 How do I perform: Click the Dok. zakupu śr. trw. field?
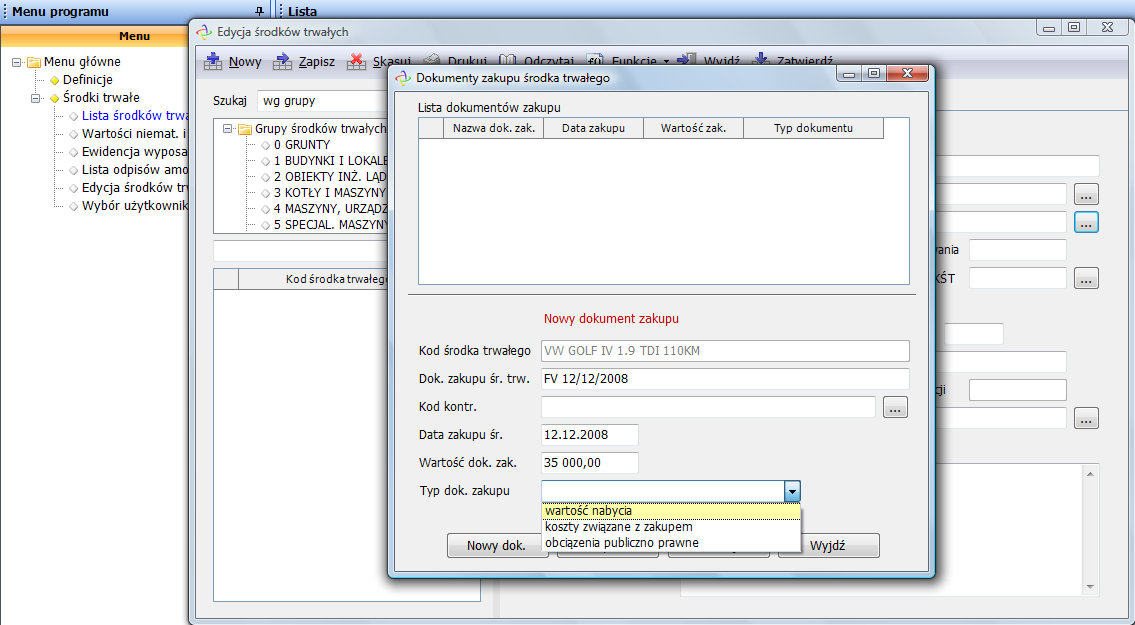click(725, 379)
